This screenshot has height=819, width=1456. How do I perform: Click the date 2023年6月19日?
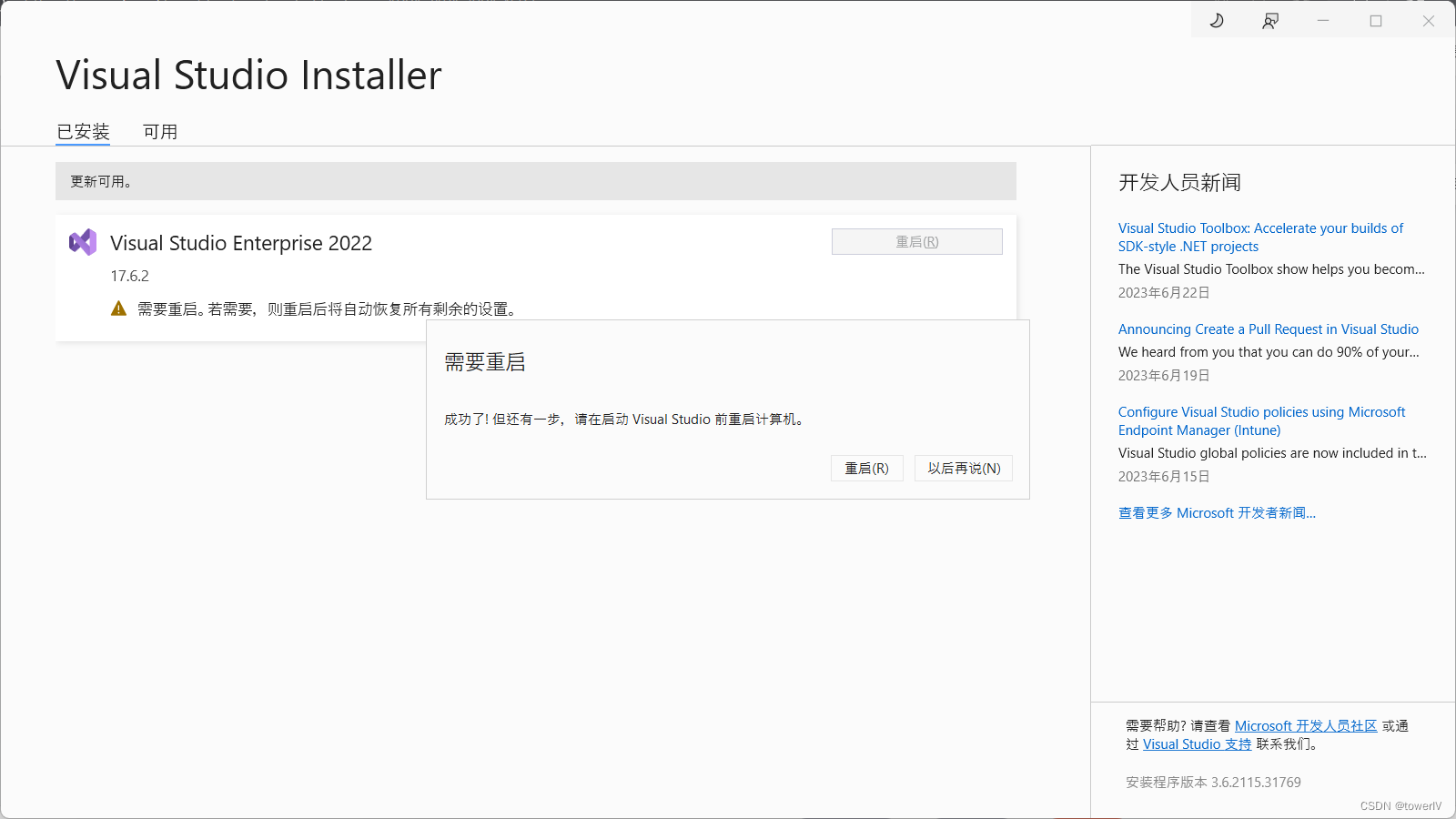(x=1164, y=376)
